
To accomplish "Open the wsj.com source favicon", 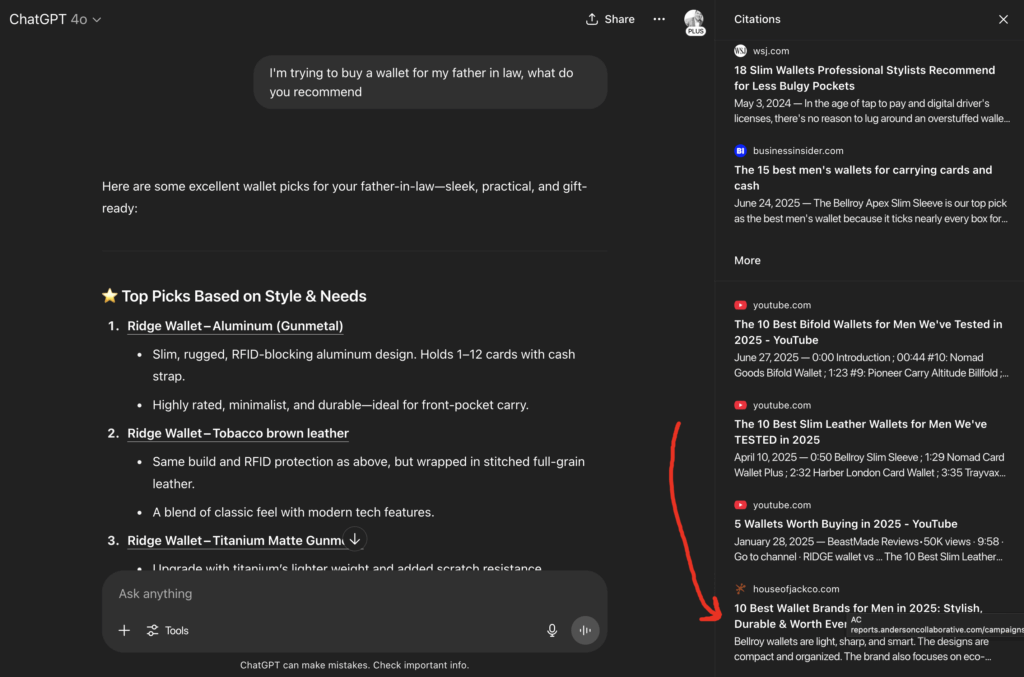I will click(740, 51).
